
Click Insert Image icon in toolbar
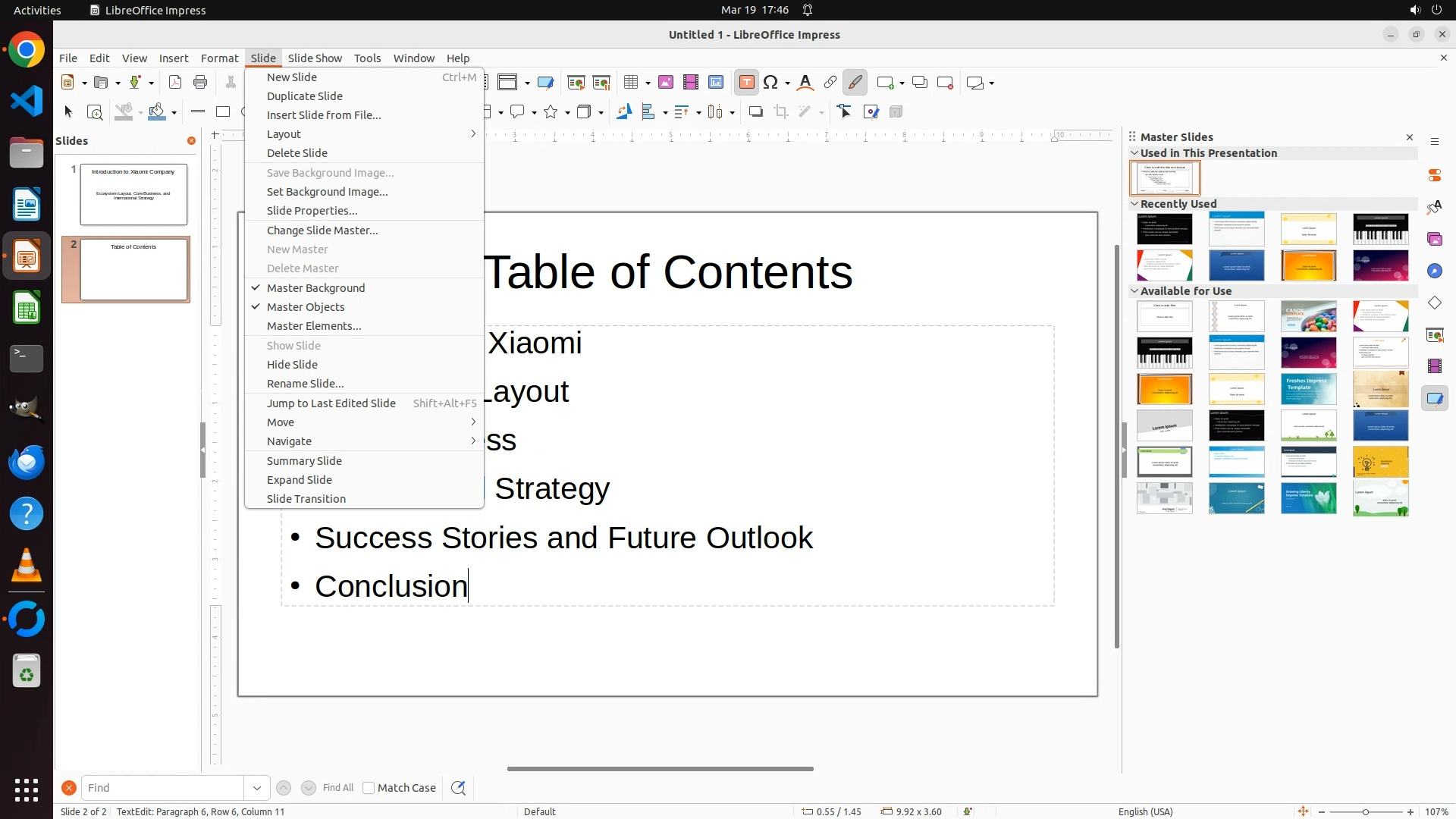click(666, 83)
